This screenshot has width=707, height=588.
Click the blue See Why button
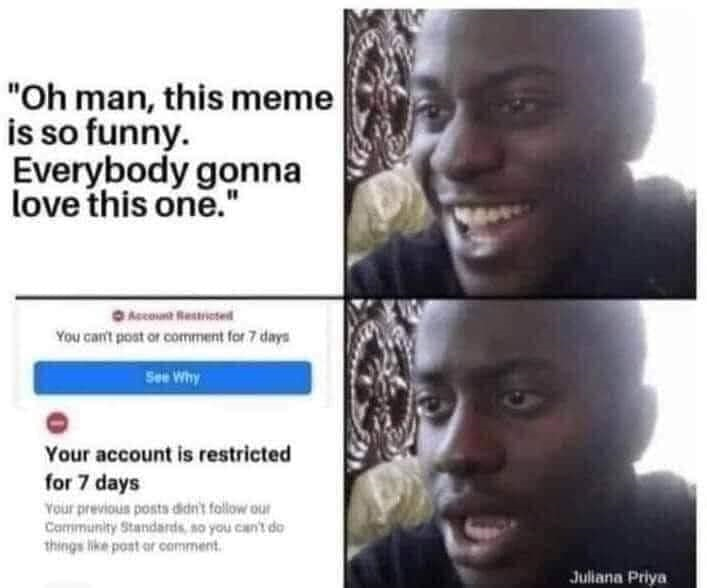[x=172, y=377]
